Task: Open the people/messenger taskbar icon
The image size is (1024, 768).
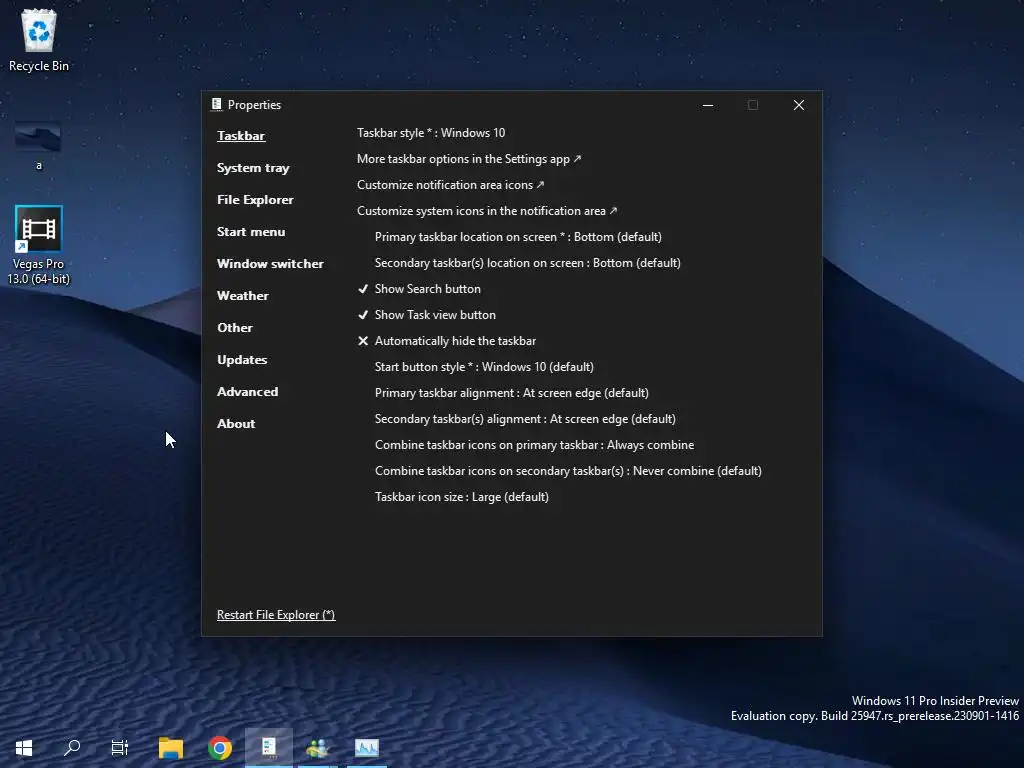Action: [x=317, y=748]
